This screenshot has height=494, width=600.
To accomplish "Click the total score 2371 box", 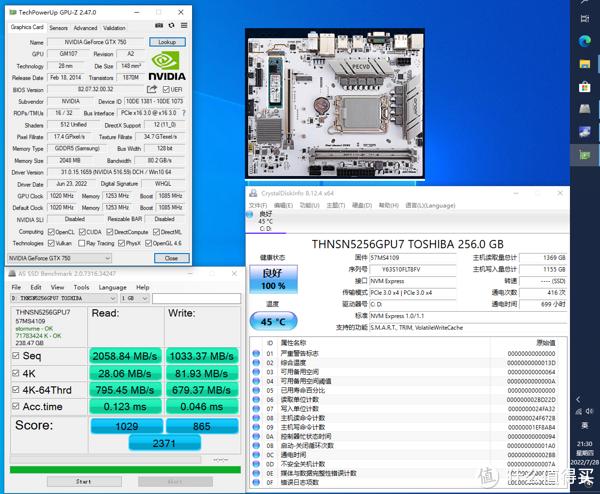I will pyautogui.click(x=165, y=443).
